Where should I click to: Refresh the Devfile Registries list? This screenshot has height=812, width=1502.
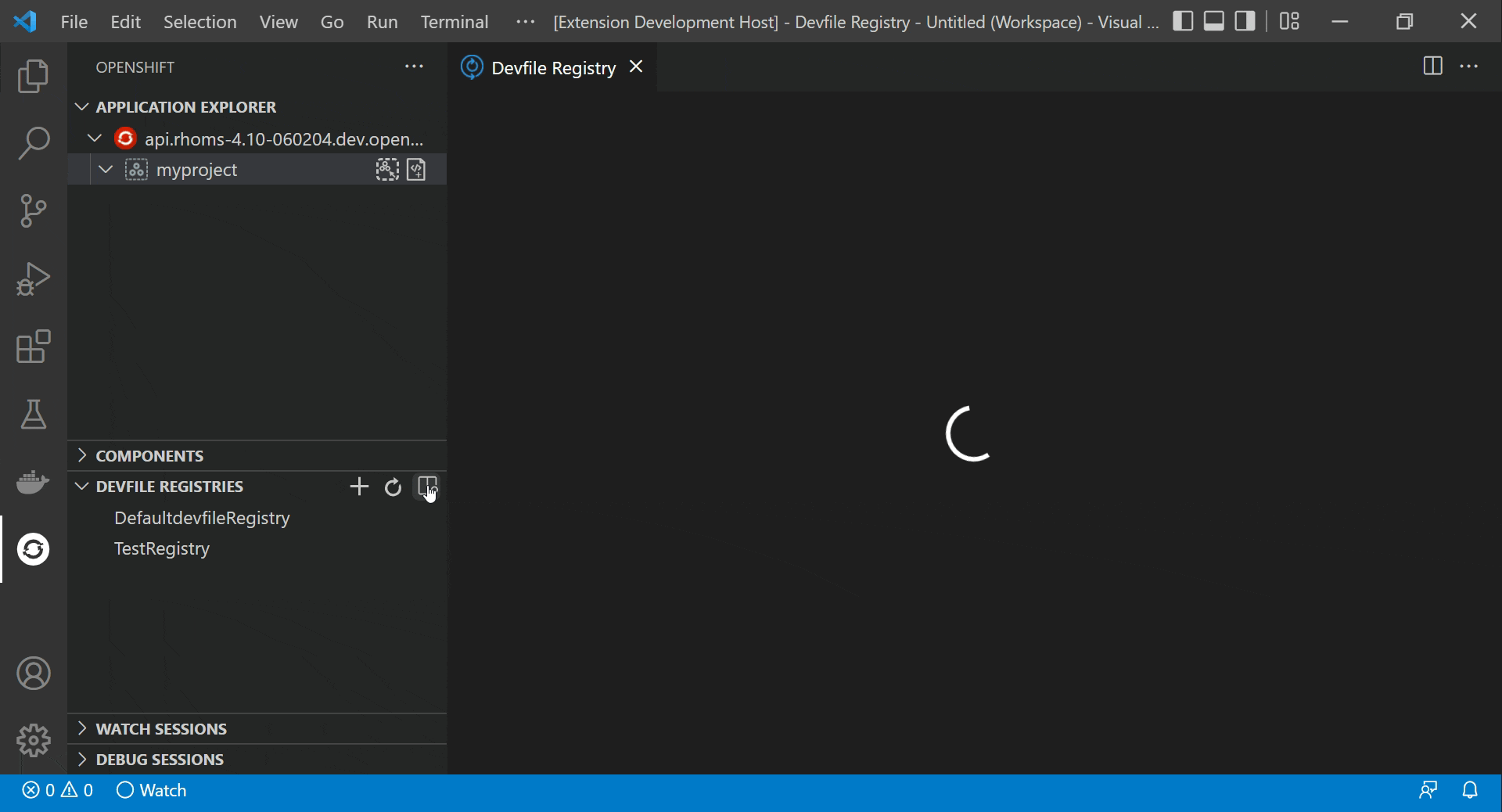(x=392, y=487)
